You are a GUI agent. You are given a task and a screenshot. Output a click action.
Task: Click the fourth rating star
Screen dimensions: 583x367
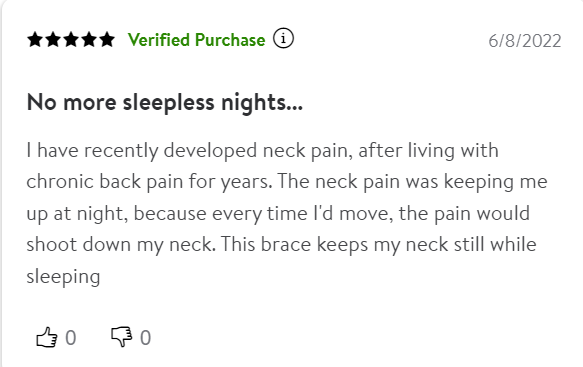pyautogui.click(x=89, y=39)
